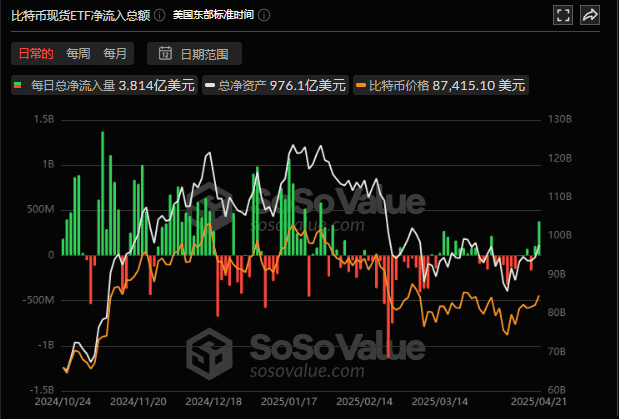619x419 pixels.
Task: Switch to the 每周 weekly view
Action: 78,53
